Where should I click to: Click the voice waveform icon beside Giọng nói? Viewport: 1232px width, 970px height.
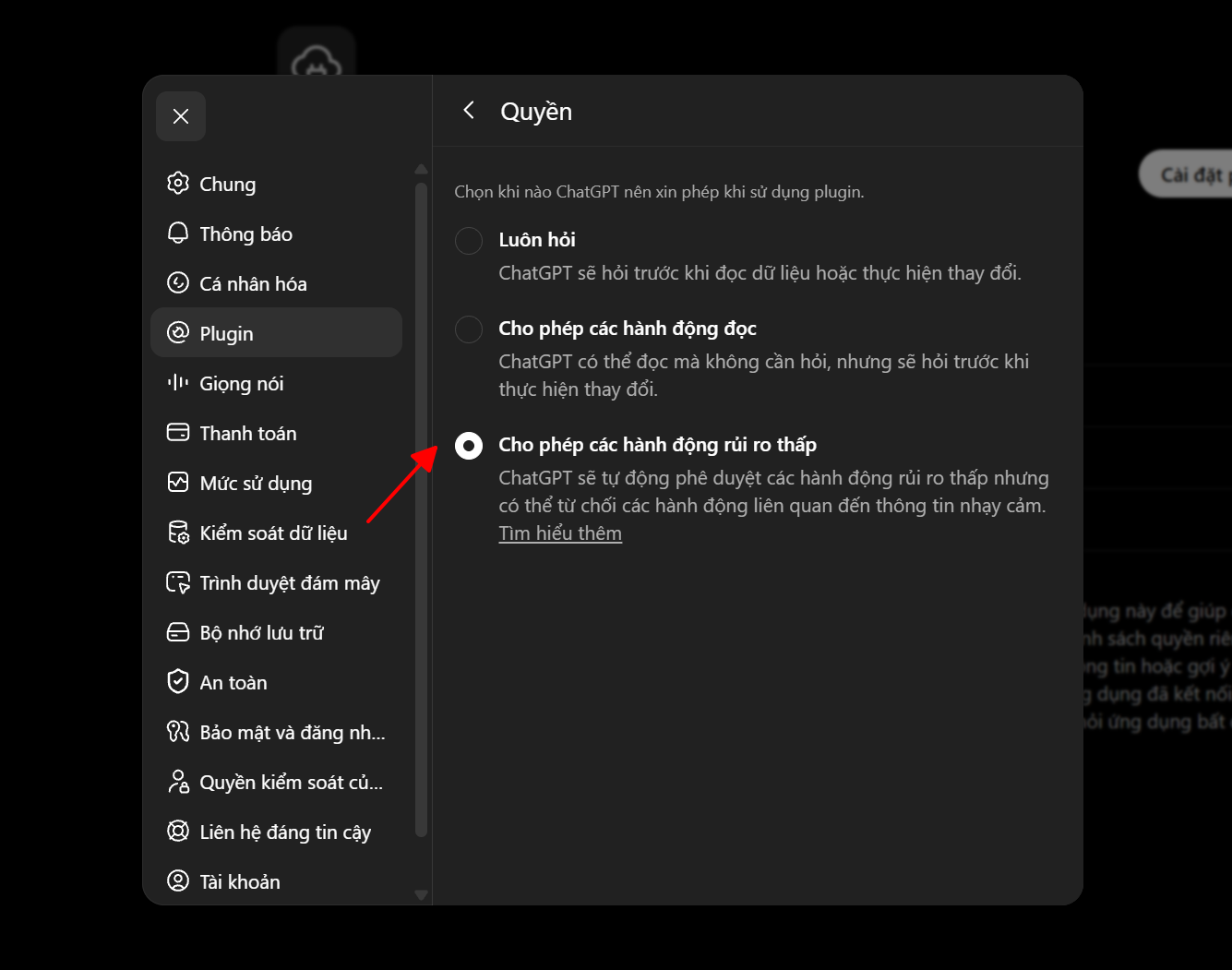coord(178,382)
